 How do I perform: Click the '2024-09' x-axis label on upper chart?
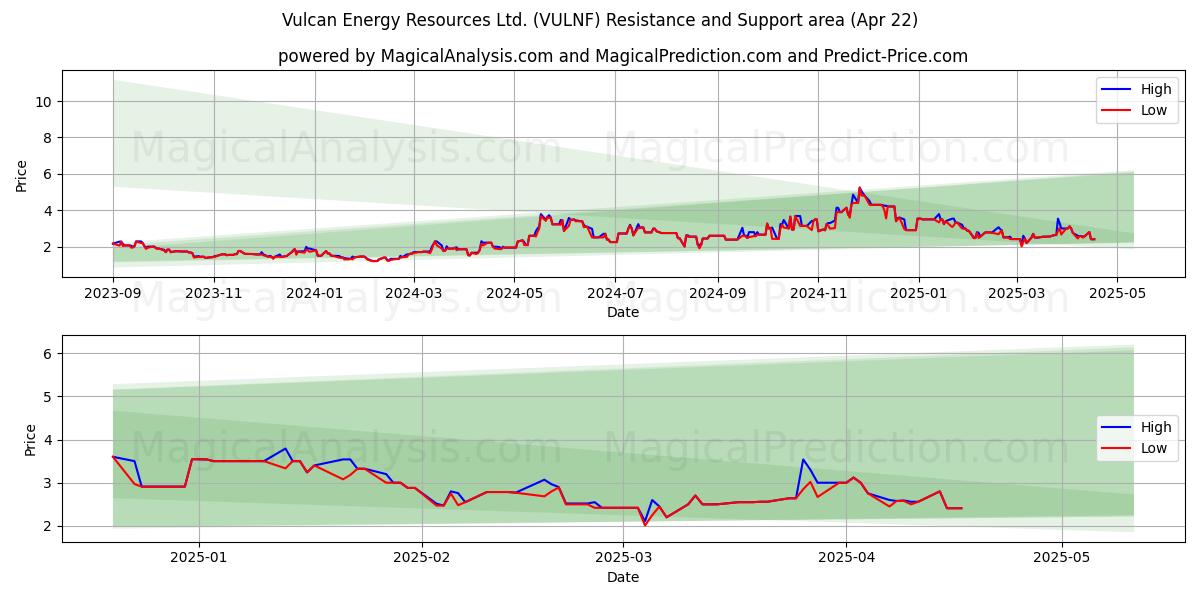(x=718, y=294)
